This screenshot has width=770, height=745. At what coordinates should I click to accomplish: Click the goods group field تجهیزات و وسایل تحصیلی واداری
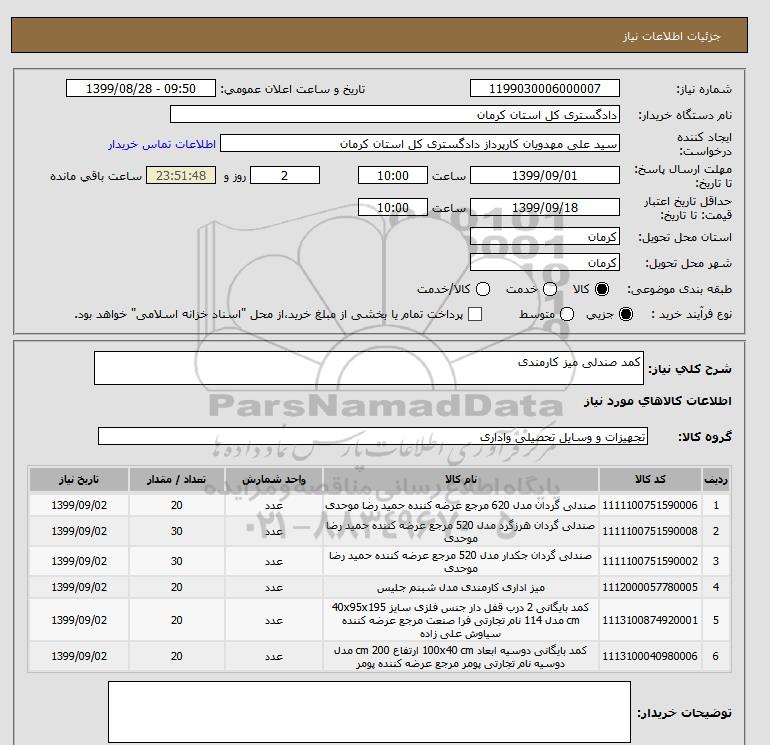(373, 436)
